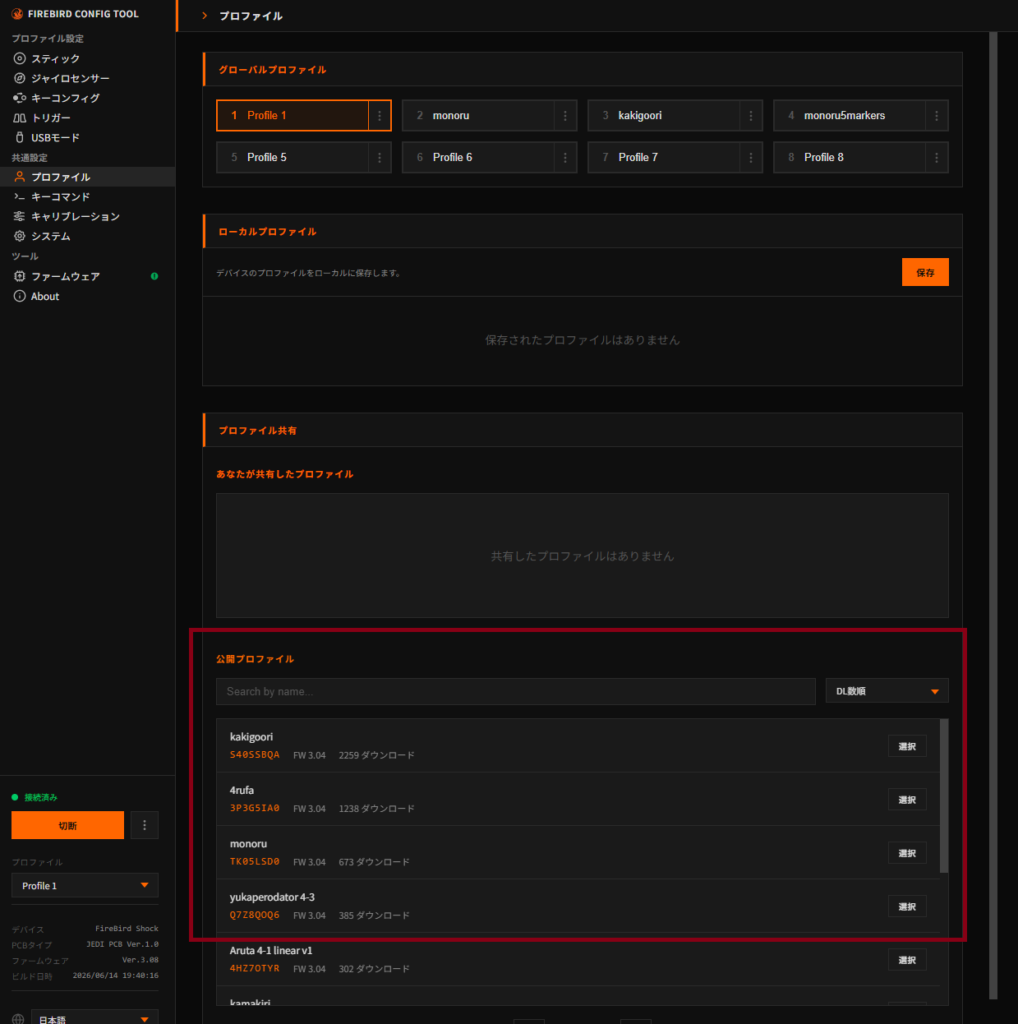The height and width of the screenshot is (1024, 1018).
Task: Click the firmware chip icon
Action: (20, 276)
